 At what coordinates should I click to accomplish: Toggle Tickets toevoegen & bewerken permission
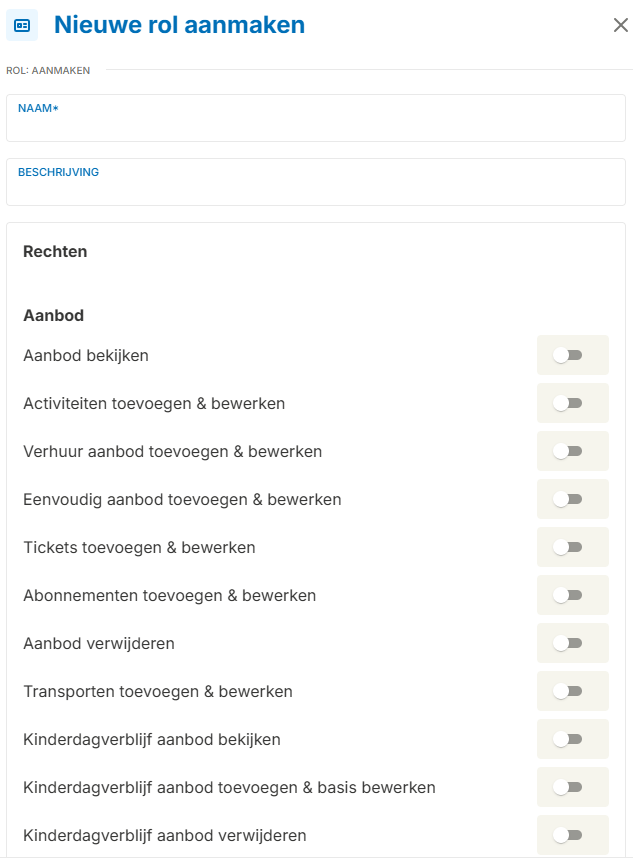(568, 547)
